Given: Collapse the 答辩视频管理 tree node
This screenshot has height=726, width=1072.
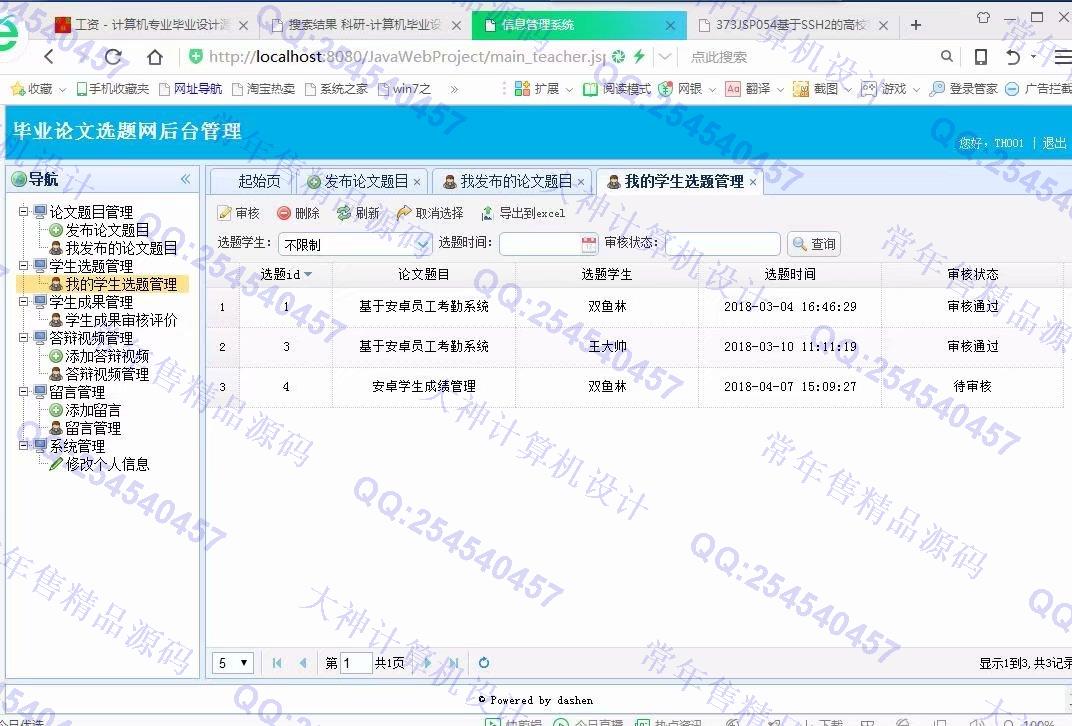Looking at the screenshot, I should 23,338.
